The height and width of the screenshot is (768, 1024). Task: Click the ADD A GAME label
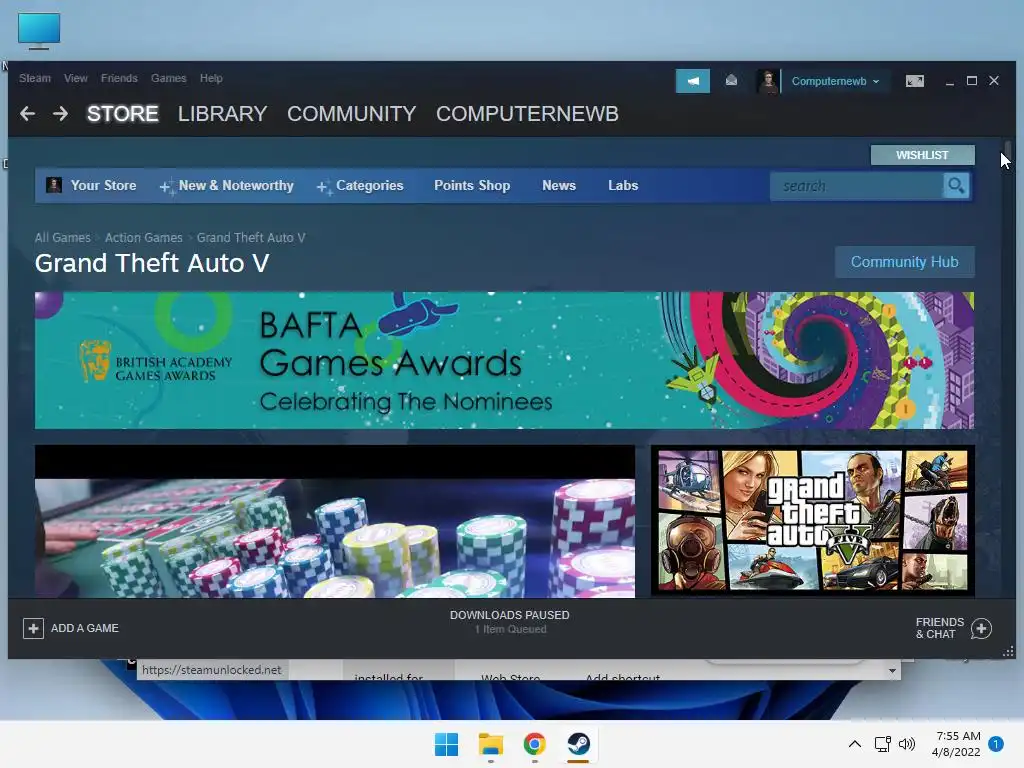[85, 628]
